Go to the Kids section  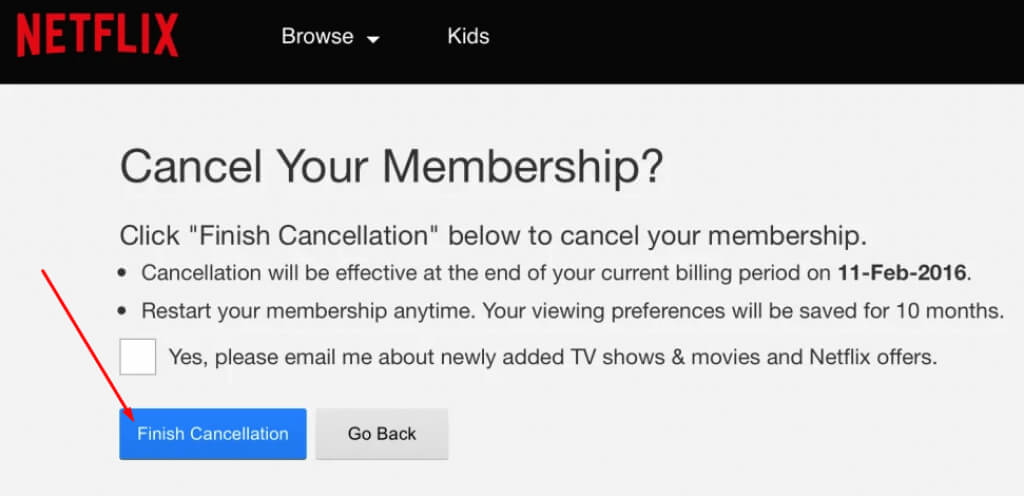(468, 36)
